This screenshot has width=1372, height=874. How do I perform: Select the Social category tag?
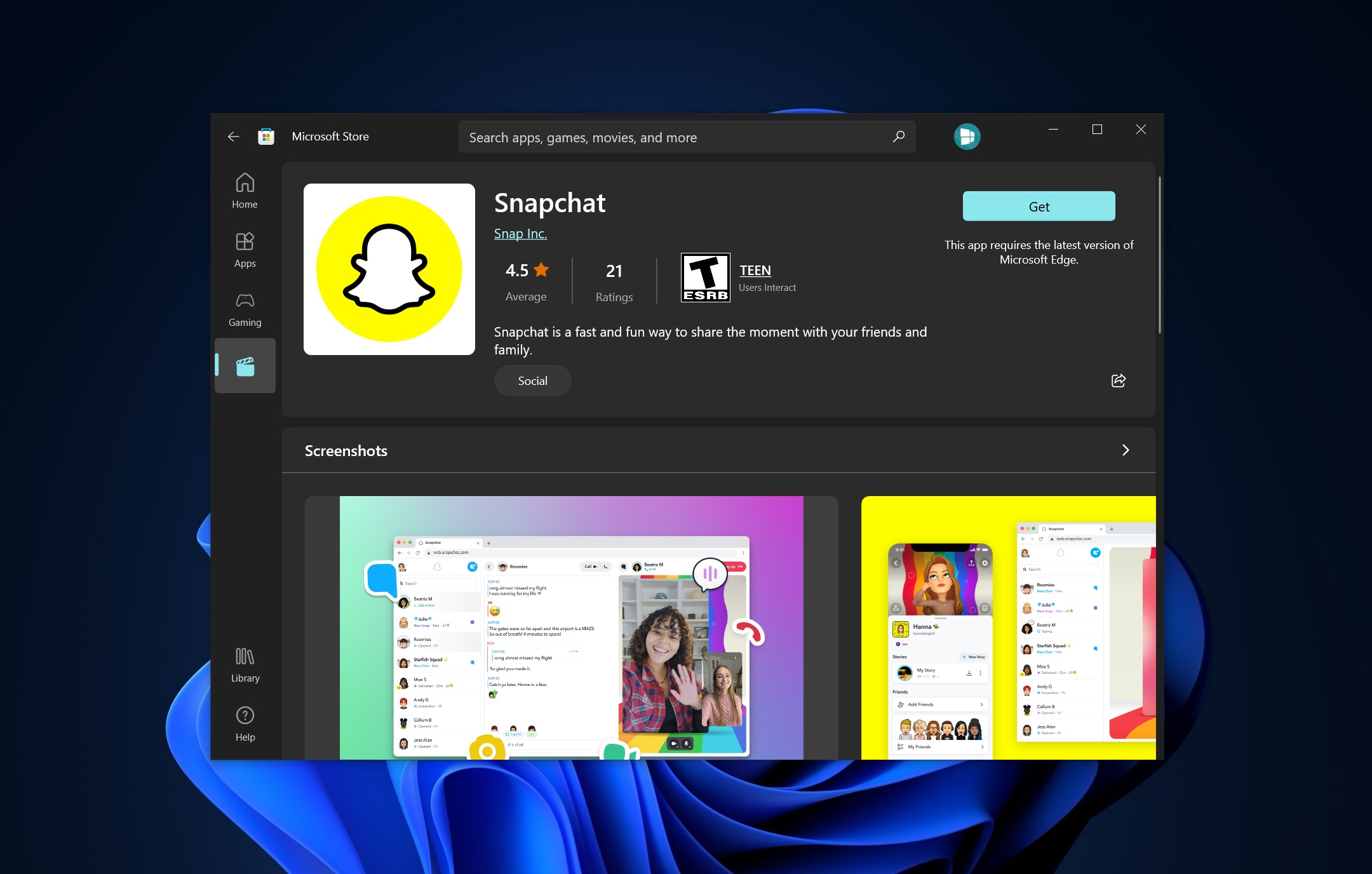(532, 381)
